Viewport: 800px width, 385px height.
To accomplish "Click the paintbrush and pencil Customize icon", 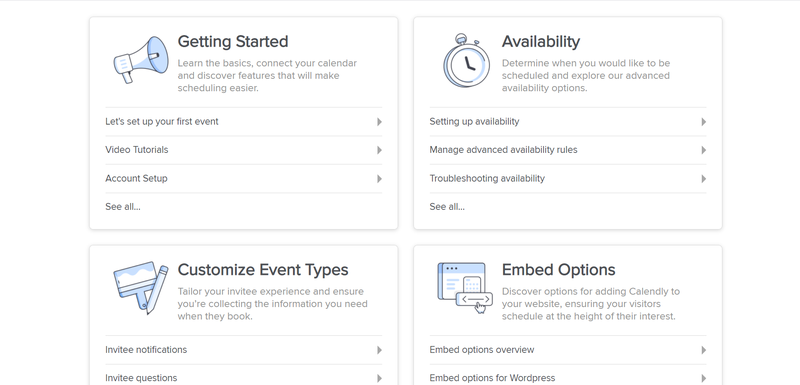I will pyautogui.click(x=140, y=288).
